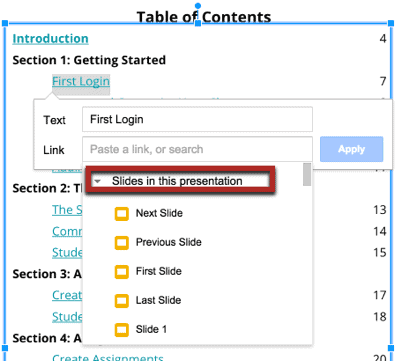Click the Create Assignments link
Viewport: 402px width, 361px height.
(x=108, y=357)
